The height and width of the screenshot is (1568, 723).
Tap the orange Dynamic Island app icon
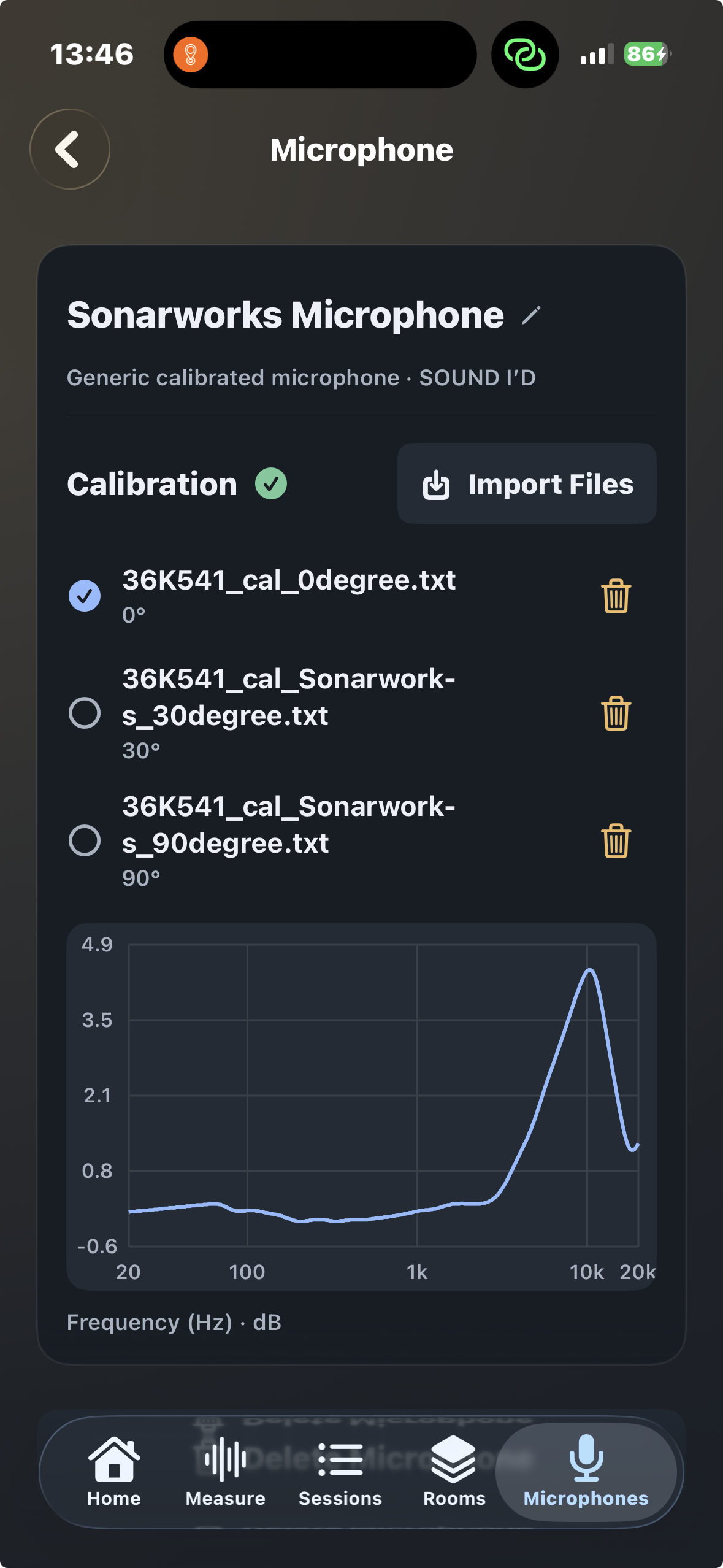coord(191,55)
